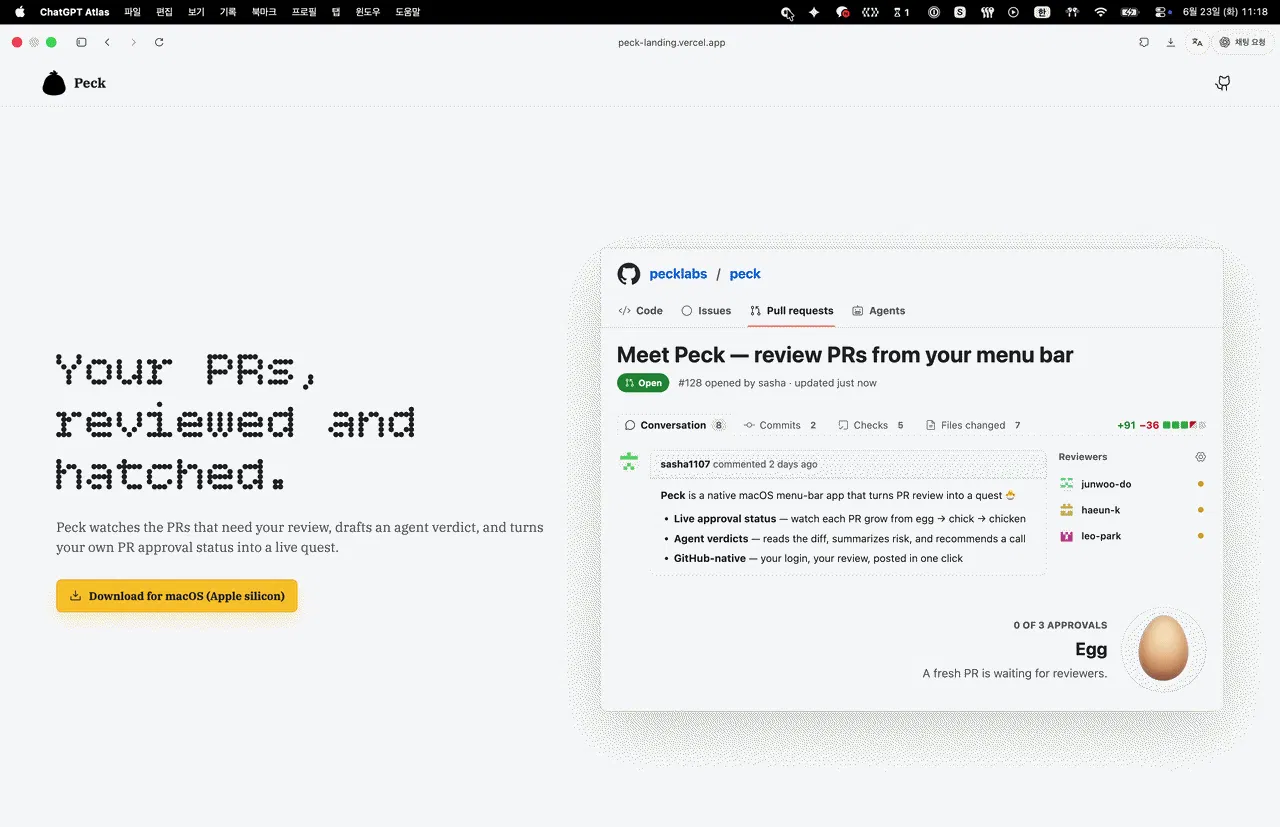Open the 북마크 menu
Image resolution: width=1280 pixels, height=827 pixels.
pyautogui.click(x=264, y=12)
